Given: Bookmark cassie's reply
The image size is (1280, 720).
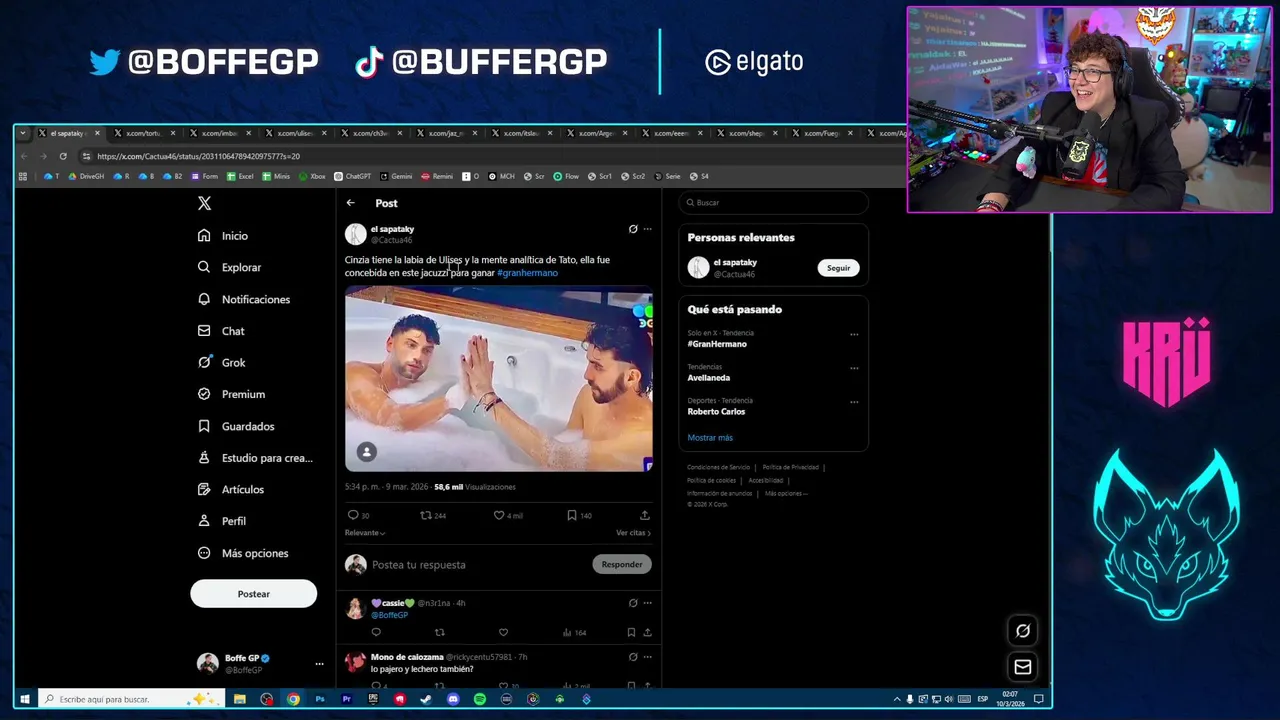Looking at the screenshot, I should [631, 632].
